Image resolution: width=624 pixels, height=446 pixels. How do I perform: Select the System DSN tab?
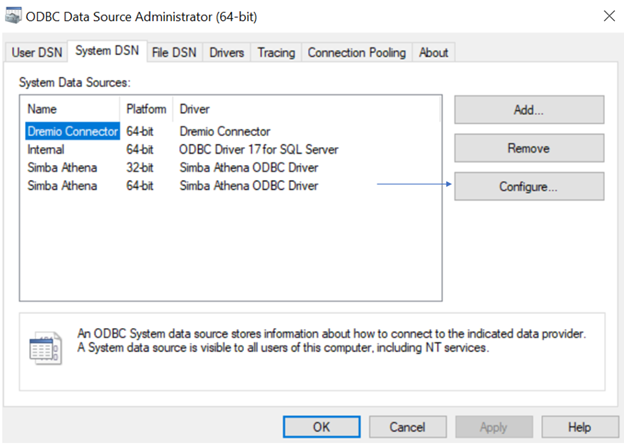[105, 52]
